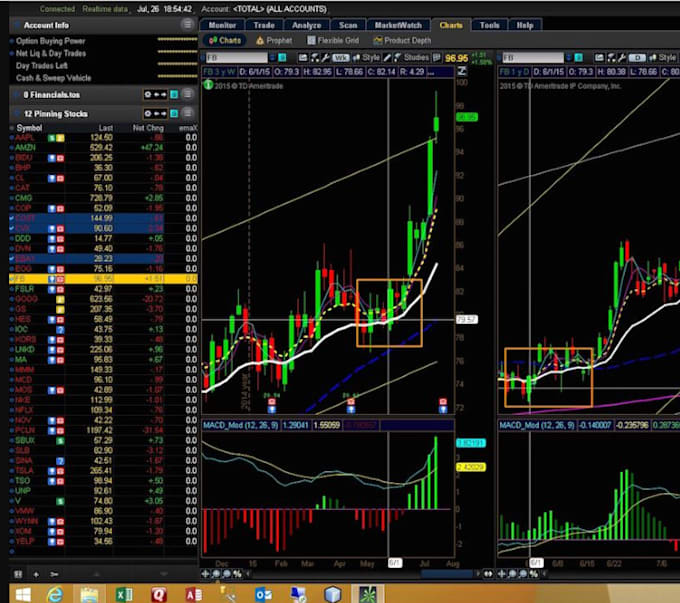Click the green info circle on left chart

pos(208,85)
